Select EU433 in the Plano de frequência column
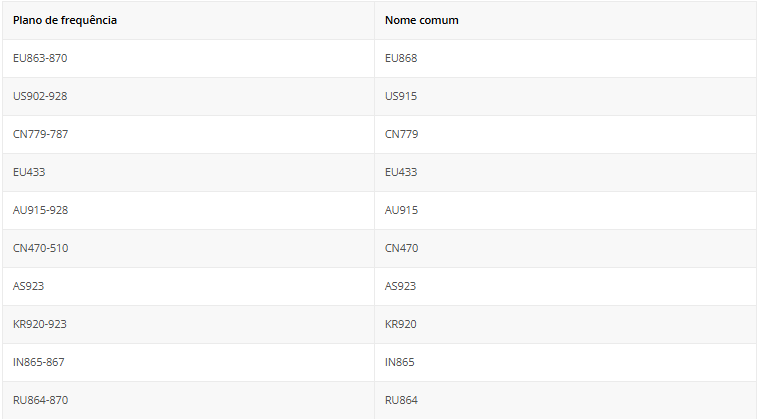758x419 pixels. (x=29, y=172)
